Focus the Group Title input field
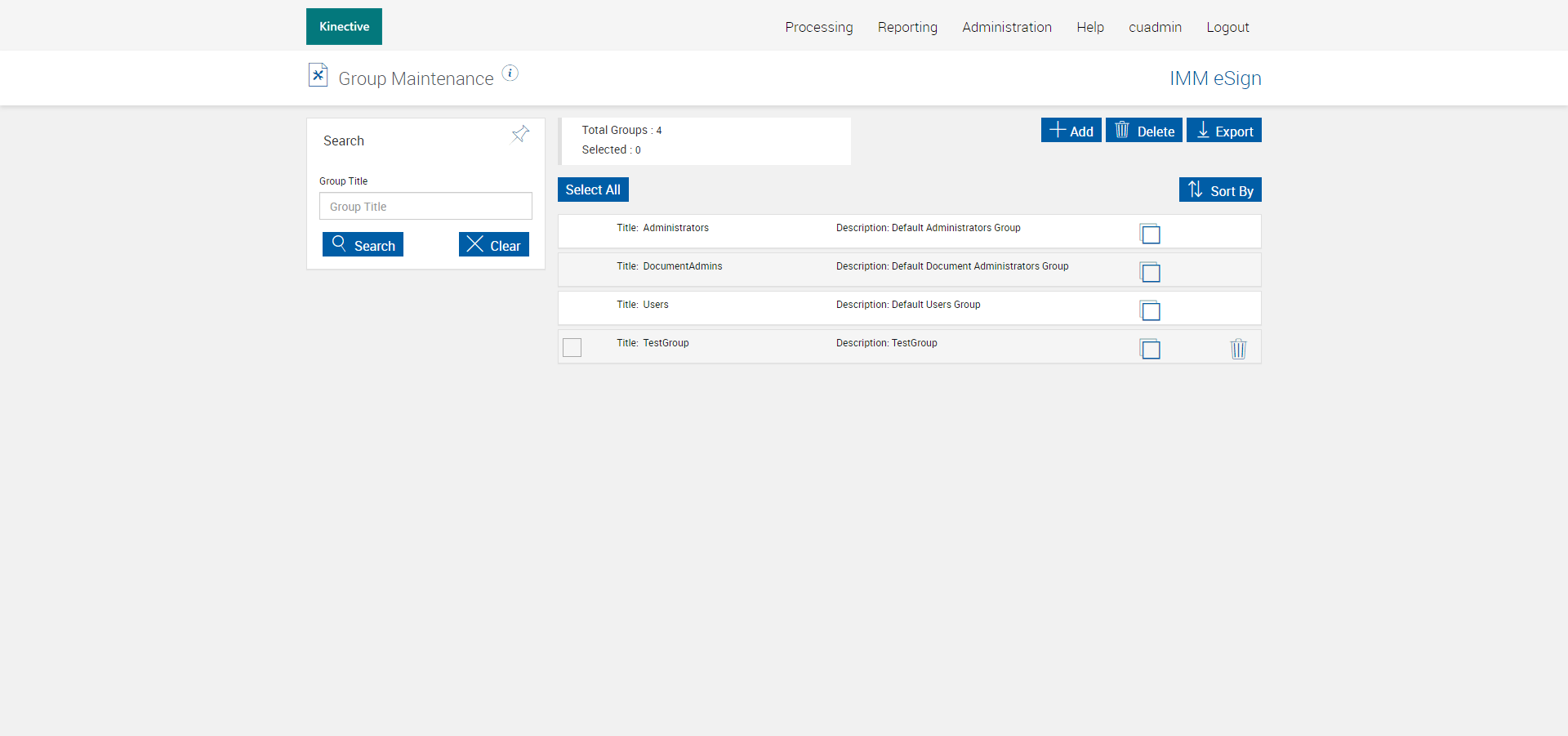Viewport: 1568px width, 736px height. coord(425,206)
